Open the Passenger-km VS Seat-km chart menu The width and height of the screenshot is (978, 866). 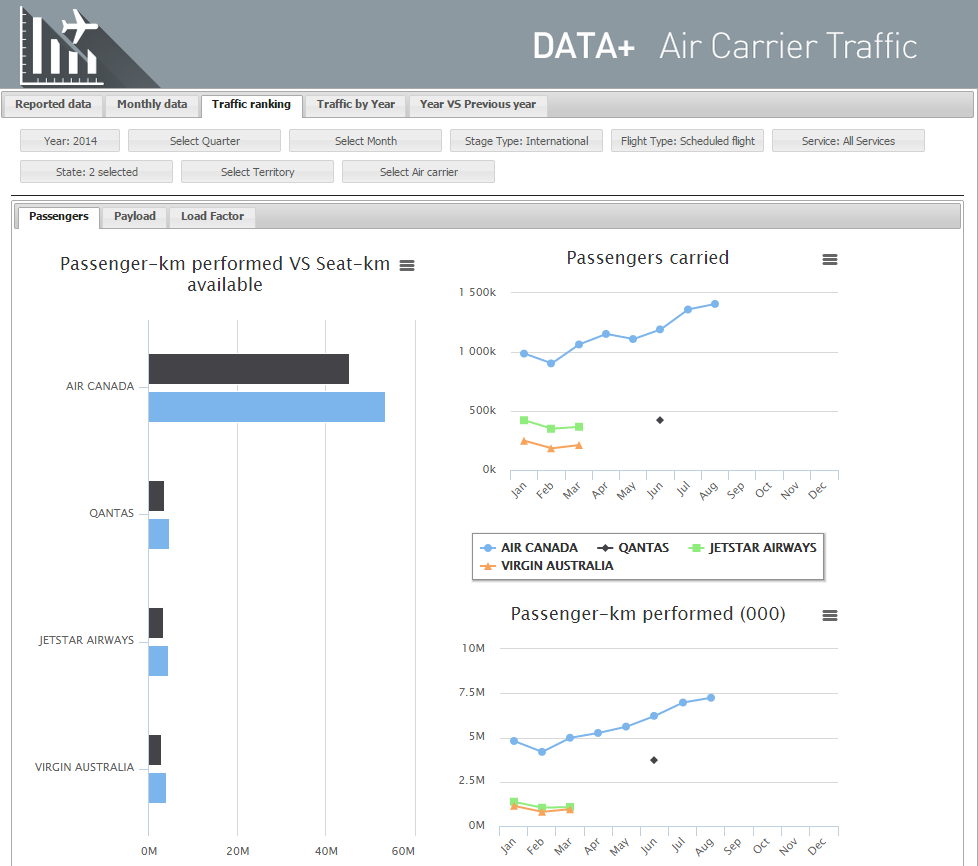point(407,266)
